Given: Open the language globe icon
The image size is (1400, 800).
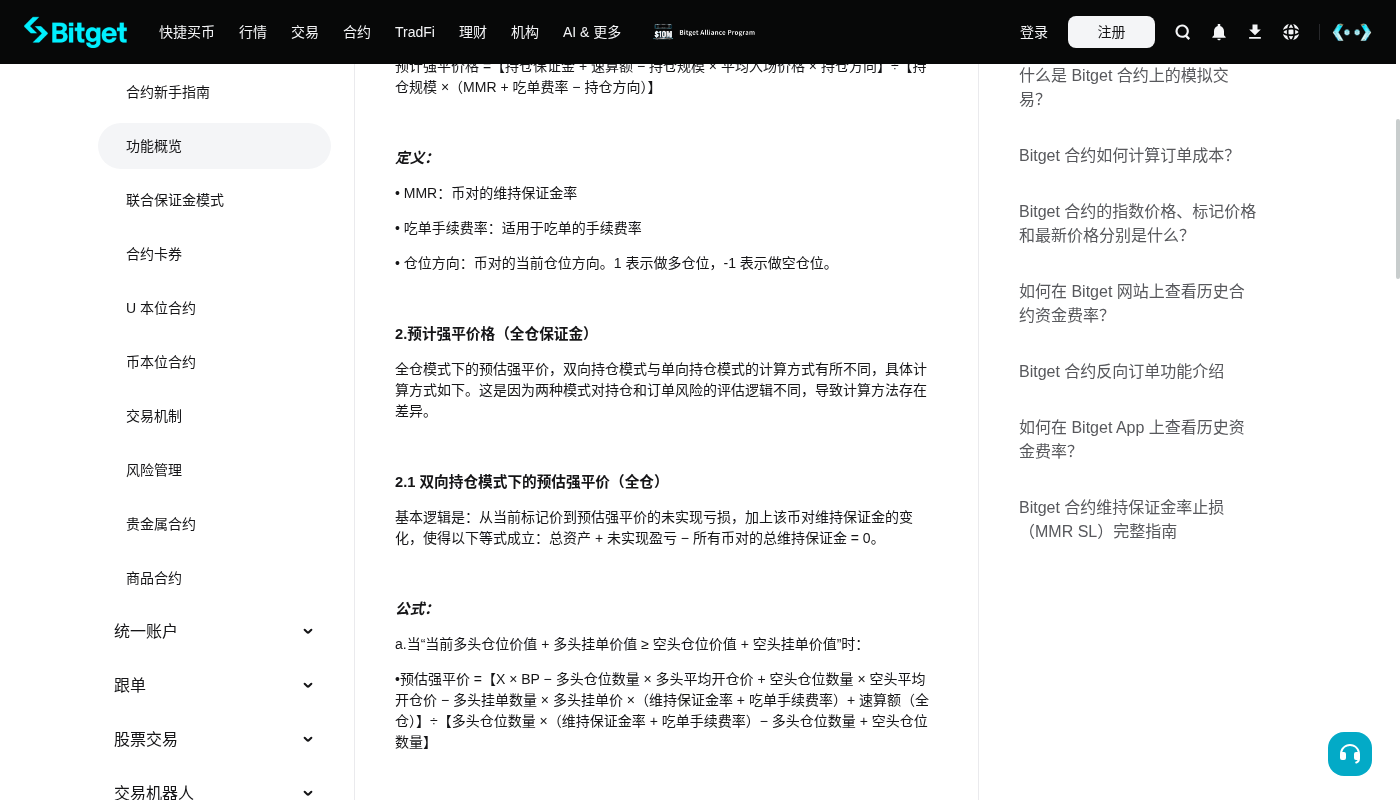Looking at the screenshot, I should click(x=1291, y=32).
